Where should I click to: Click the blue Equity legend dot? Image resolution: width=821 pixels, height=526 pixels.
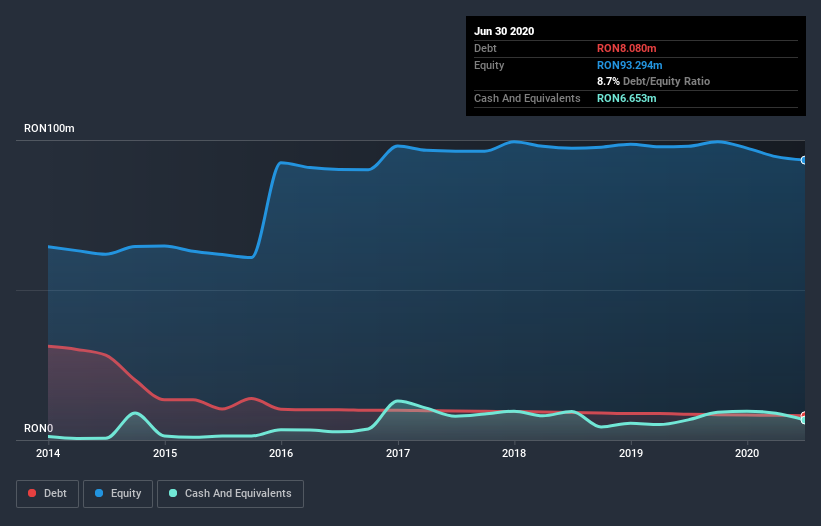pos(99,493)
